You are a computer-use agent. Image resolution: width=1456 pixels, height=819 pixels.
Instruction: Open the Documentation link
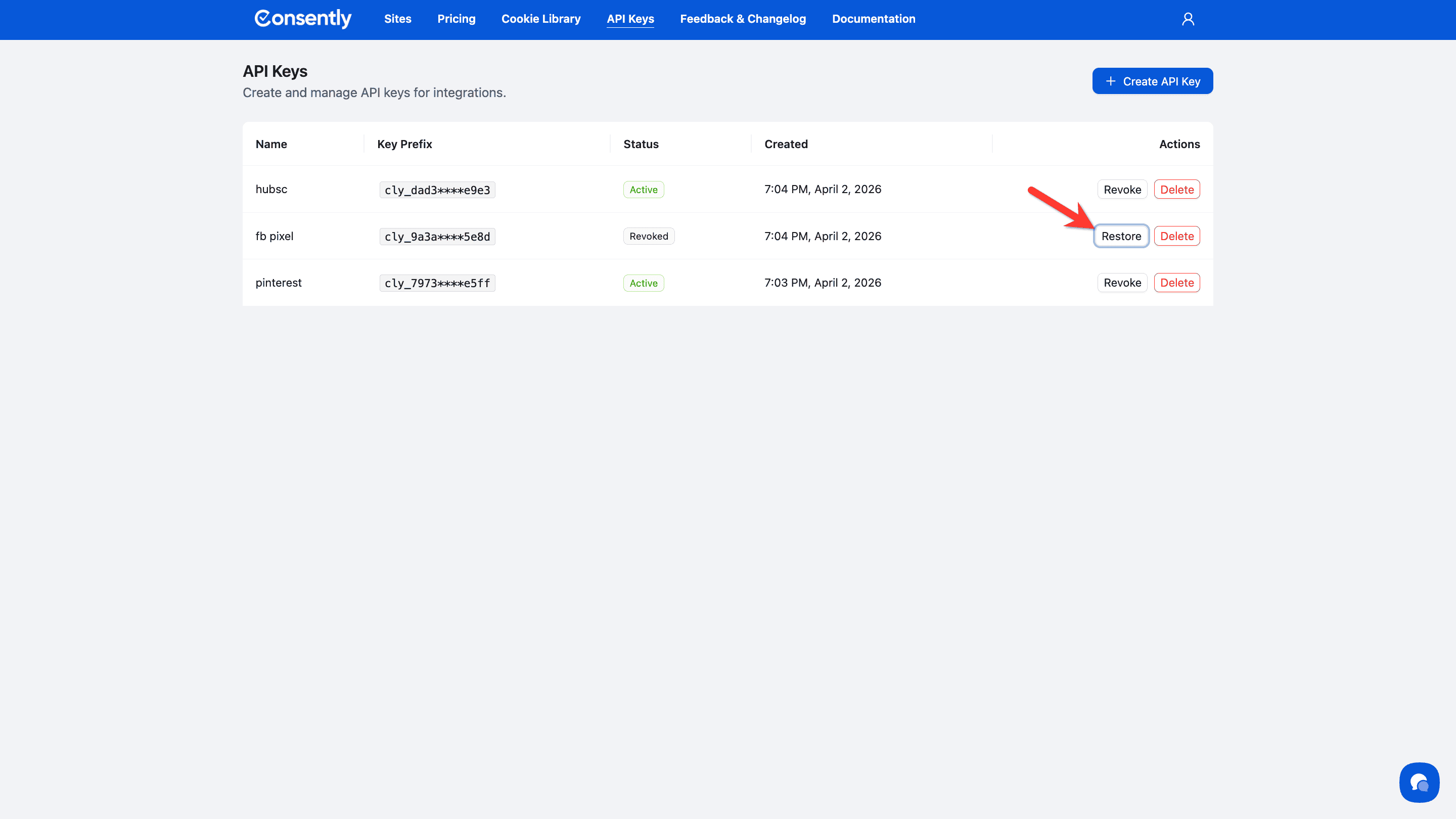point(873,19)
